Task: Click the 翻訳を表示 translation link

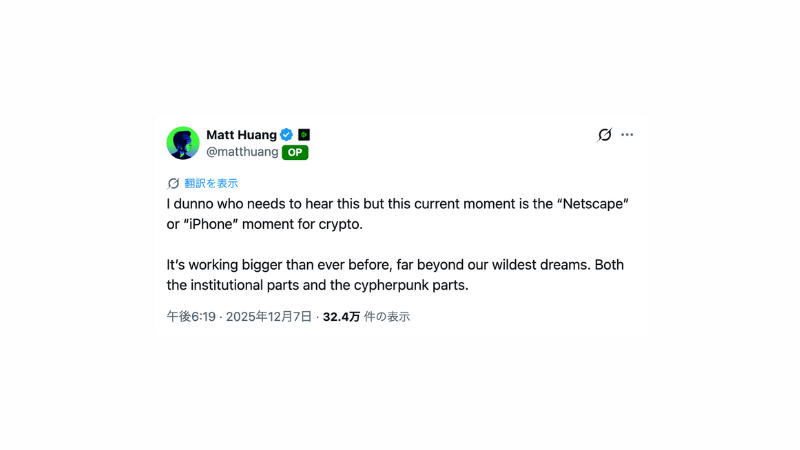Action: pyautogui.click(x=211, y=184)
